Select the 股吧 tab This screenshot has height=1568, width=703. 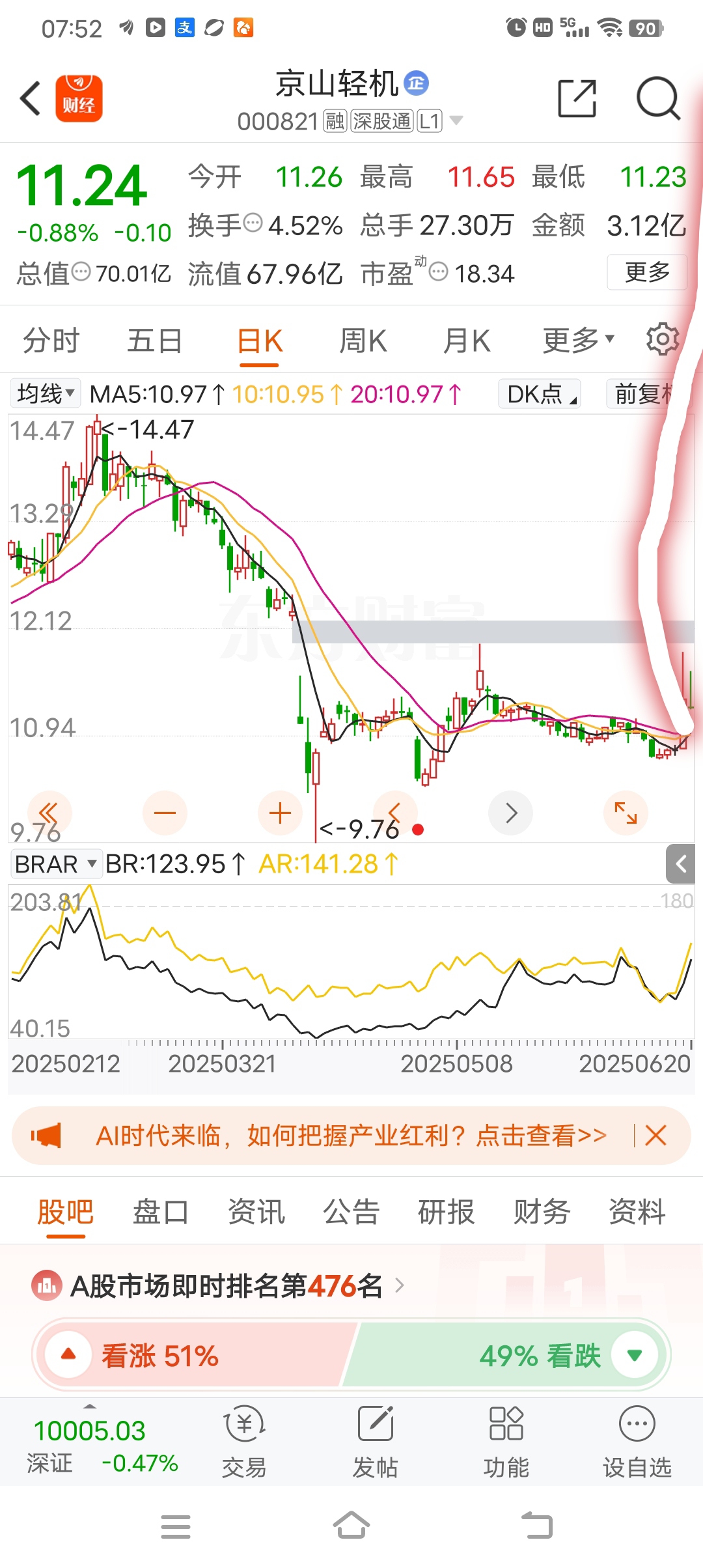click(x=65, y=1212)
